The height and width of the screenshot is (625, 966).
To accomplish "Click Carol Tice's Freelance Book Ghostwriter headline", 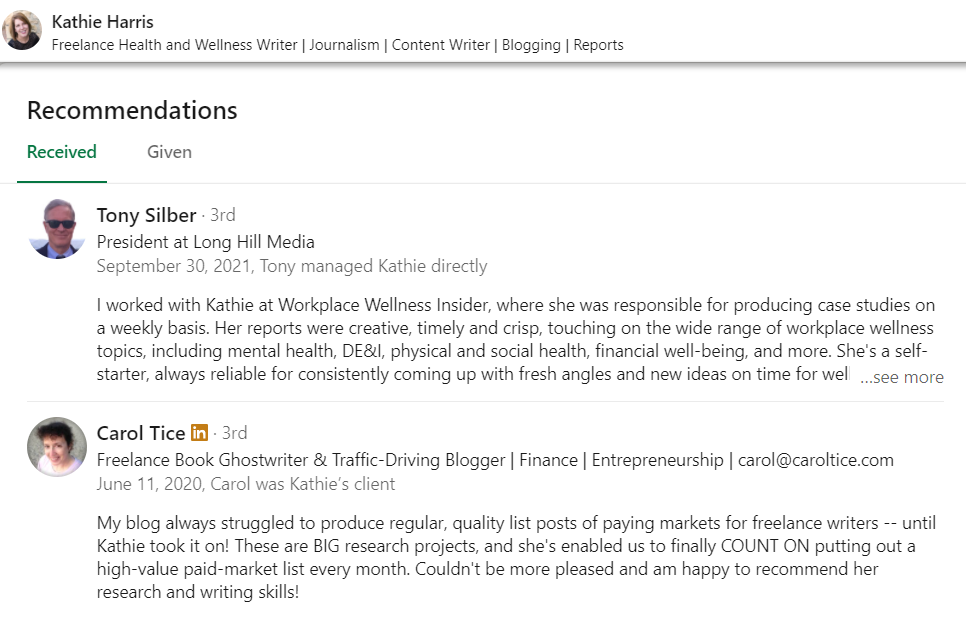I will 495,460.
